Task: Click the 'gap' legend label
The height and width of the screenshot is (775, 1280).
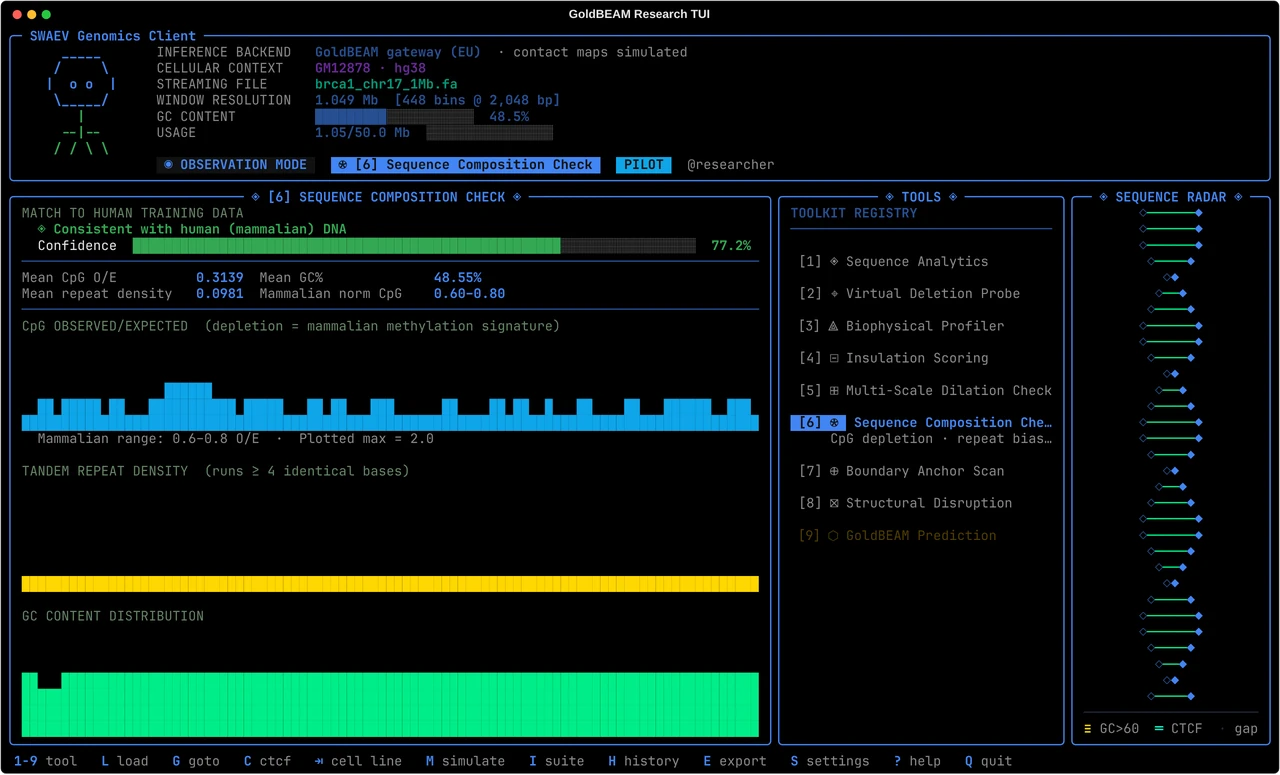Action: (x=1246, y=729)
